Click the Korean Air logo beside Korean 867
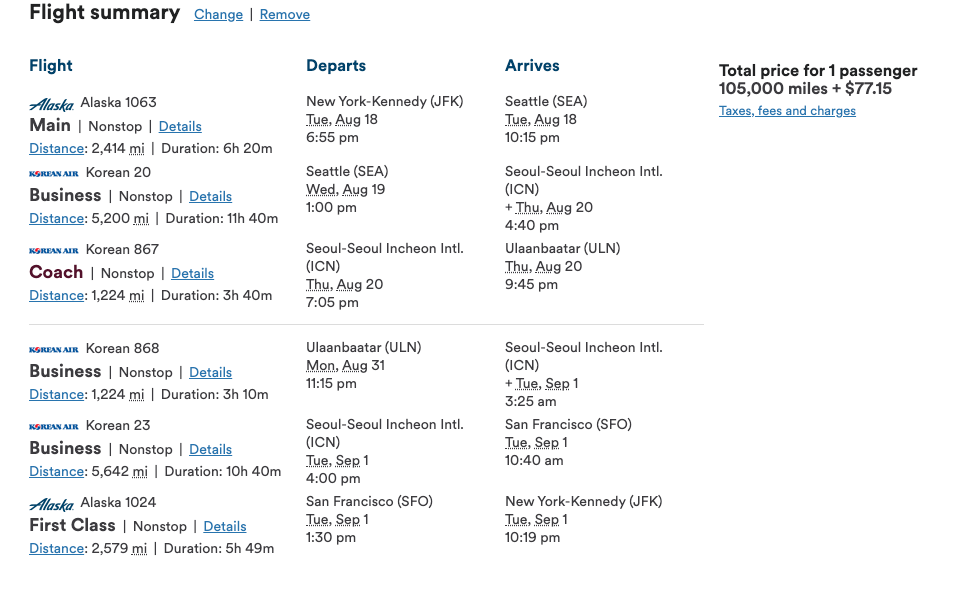This screenshot has width=967, height=594. [54, 250]
